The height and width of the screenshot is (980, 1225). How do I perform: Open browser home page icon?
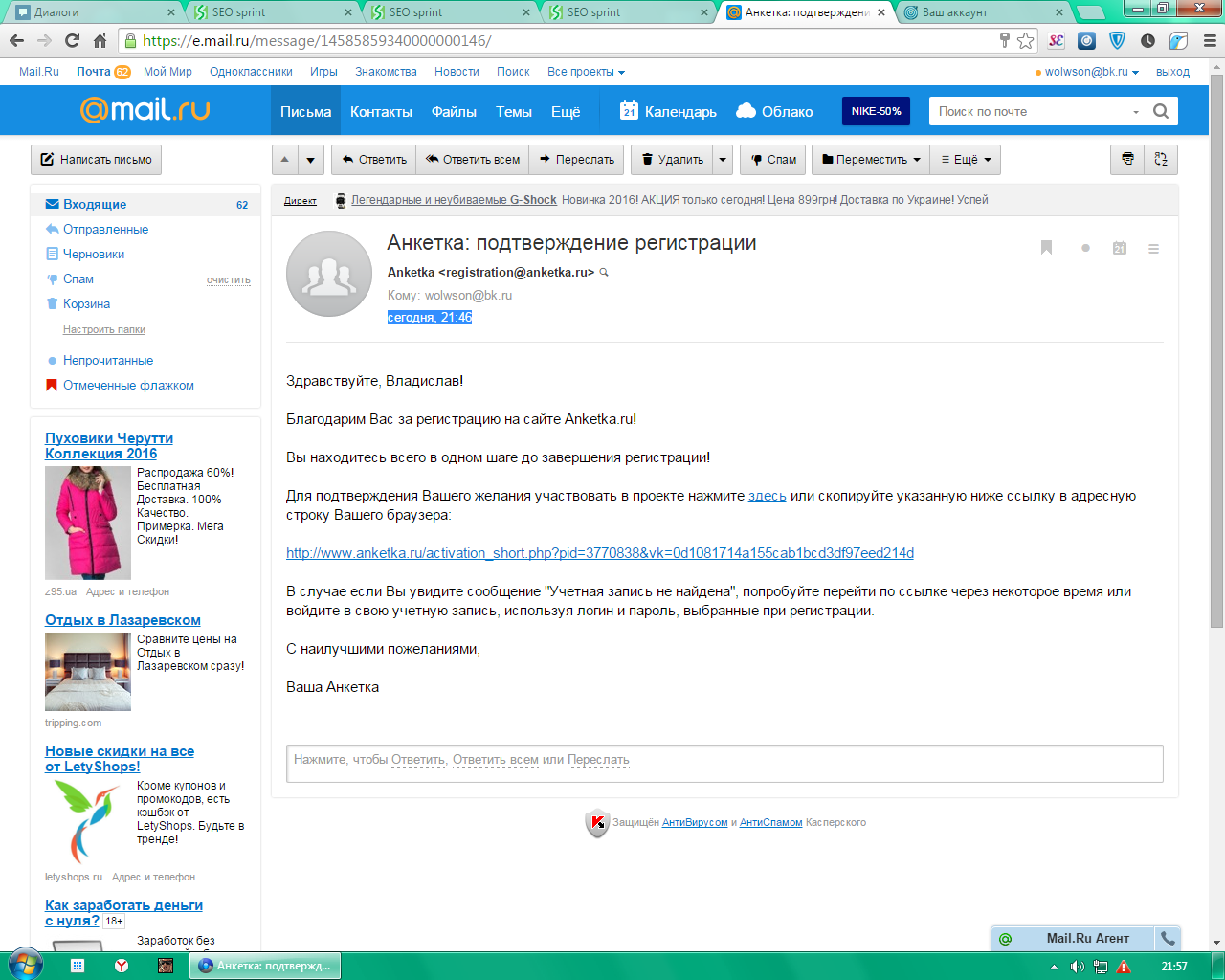click(x=100, y=40)
